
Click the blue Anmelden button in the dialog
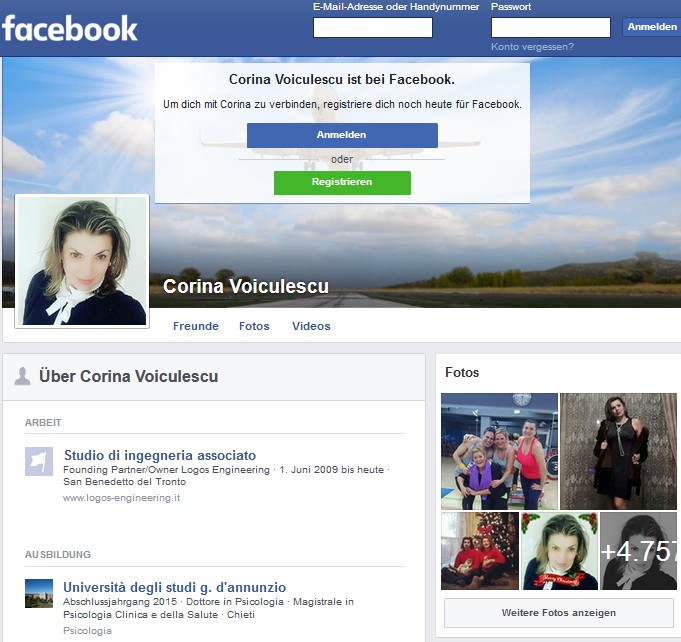342,135
